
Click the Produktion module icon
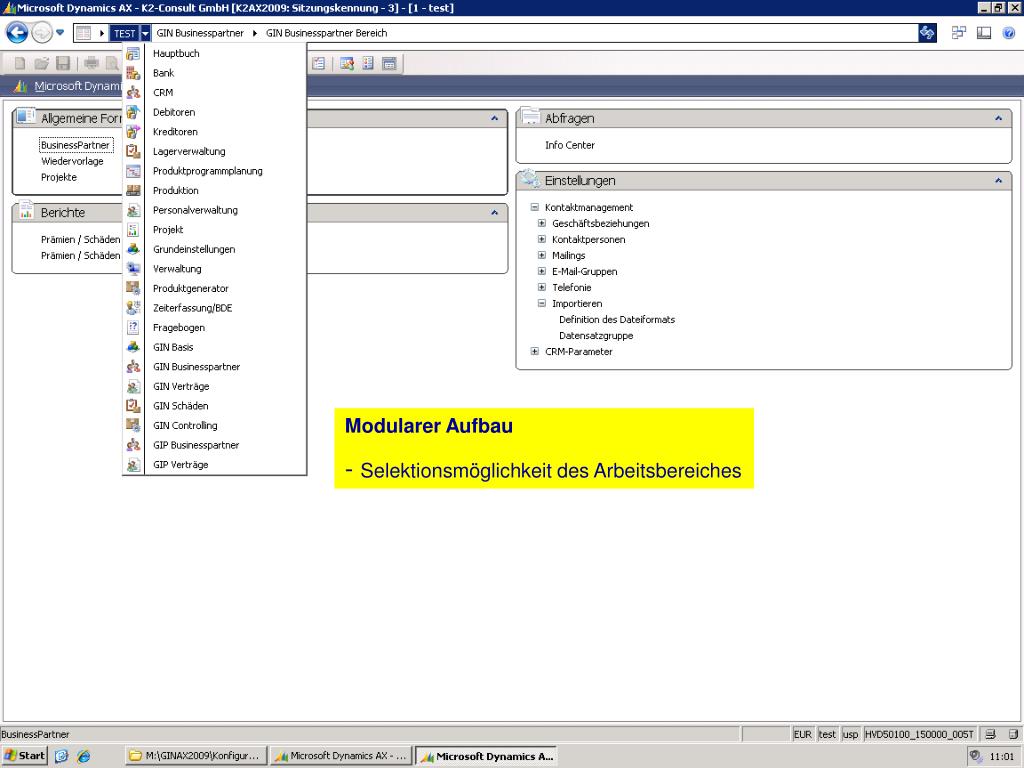coord(133,191)
